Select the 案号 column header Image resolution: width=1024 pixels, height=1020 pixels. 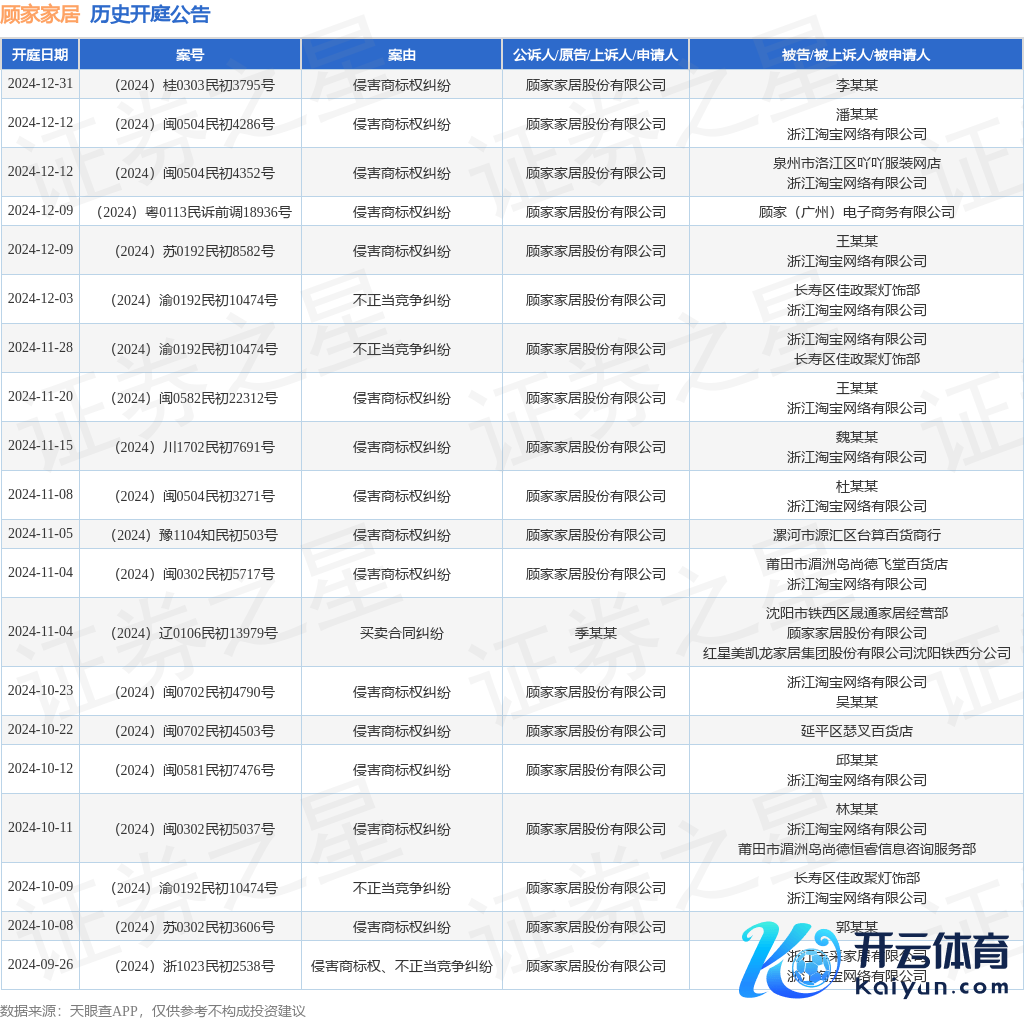click(x=190, y=55)
